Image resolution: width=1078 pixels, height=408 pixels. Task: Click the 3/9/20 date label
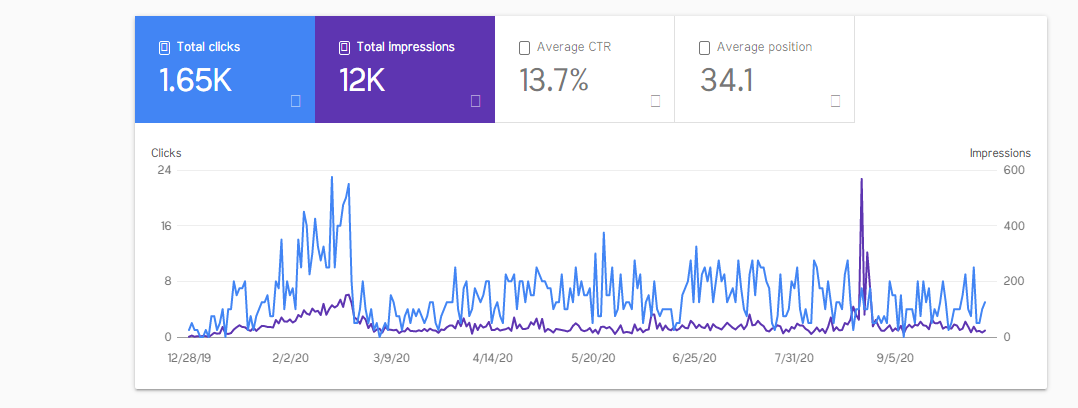point(392,358)
